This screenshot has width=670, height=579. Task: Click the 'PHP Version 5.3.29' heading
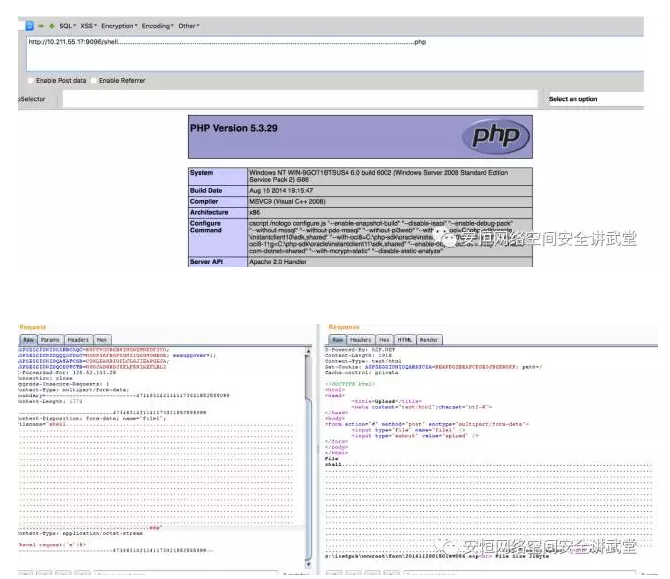(x=234, y=128)
